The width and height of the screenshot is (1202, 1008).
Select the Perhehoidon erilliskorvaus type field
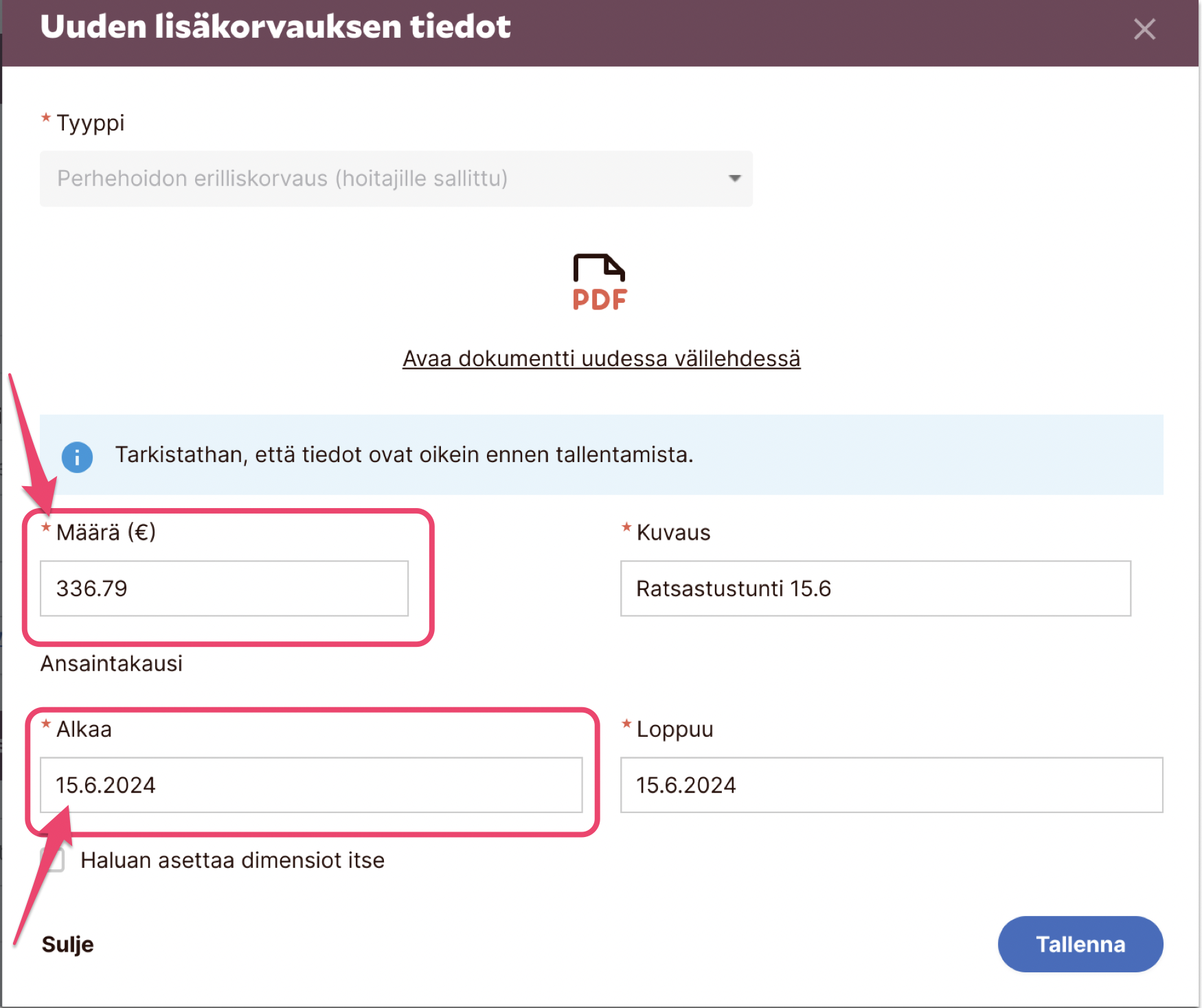tap(385, 179)
